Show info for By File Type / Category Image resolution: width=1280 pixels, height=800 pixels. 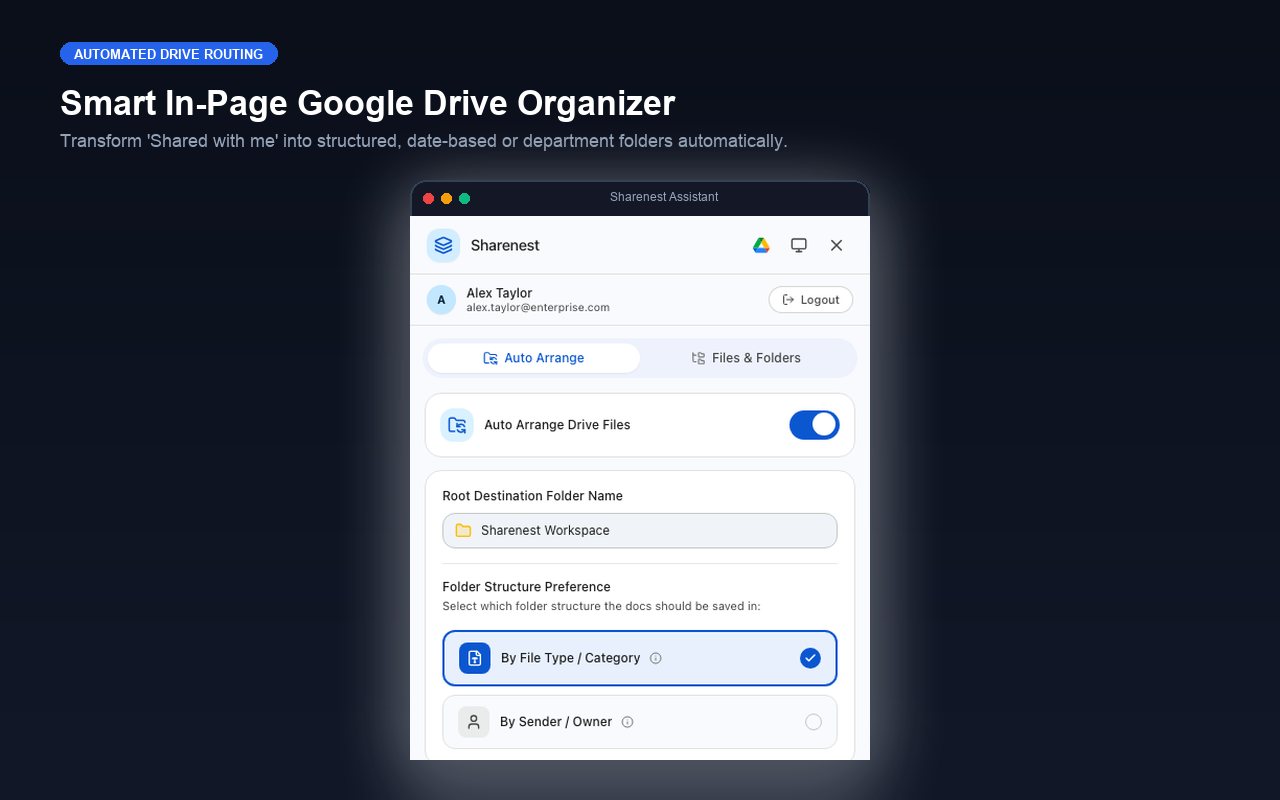click(x=656, y=658)
